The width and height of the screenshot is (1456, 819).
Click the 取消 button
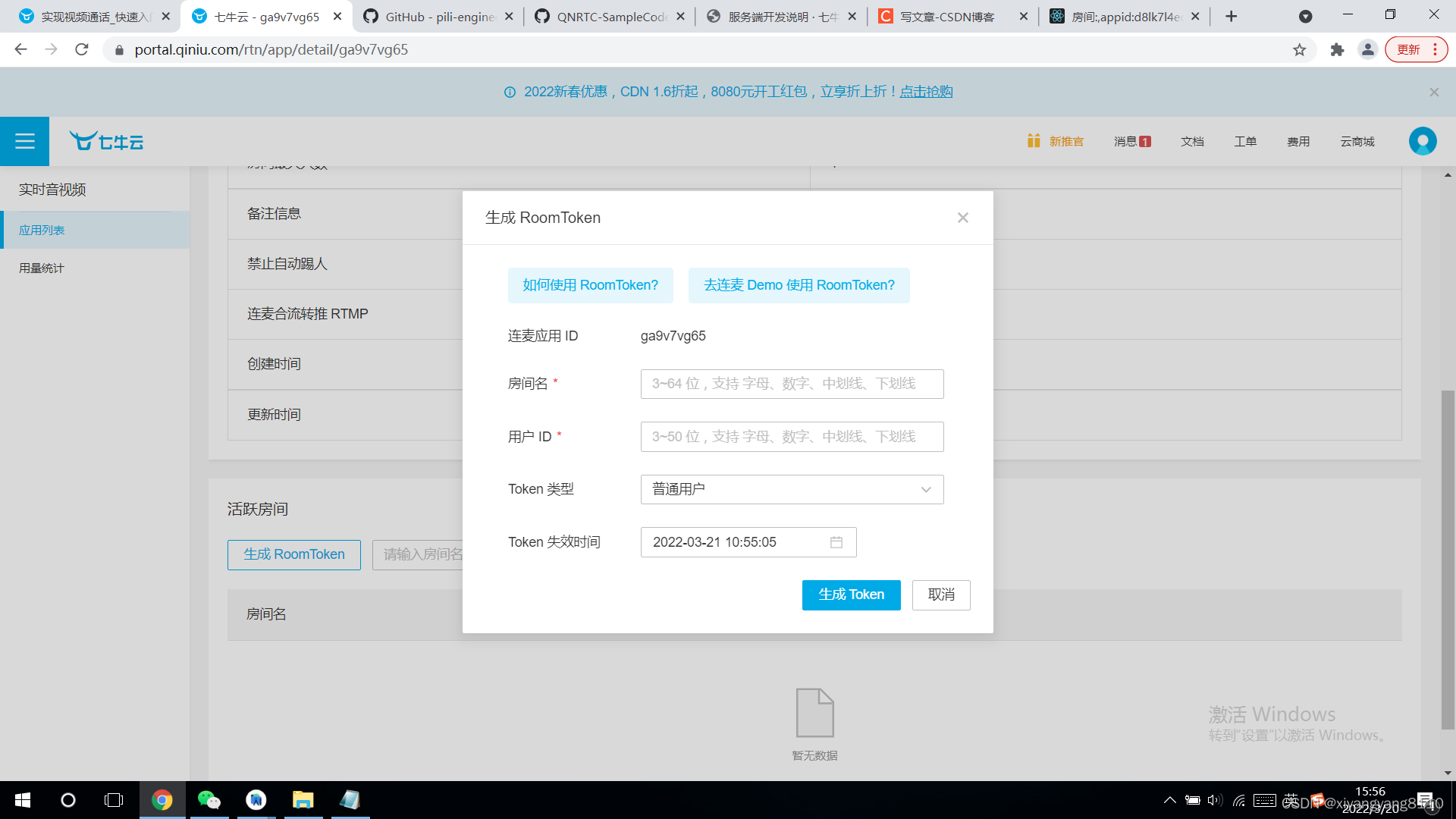click(x=941, y=595)
